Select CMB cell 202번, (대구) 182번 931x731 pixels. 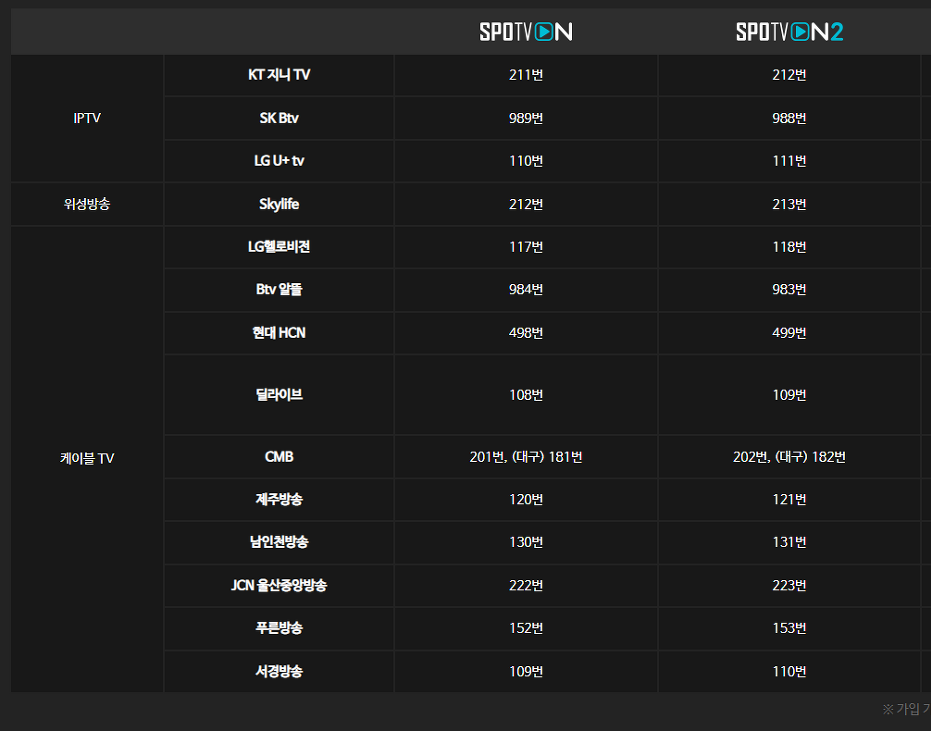(789, 457)
